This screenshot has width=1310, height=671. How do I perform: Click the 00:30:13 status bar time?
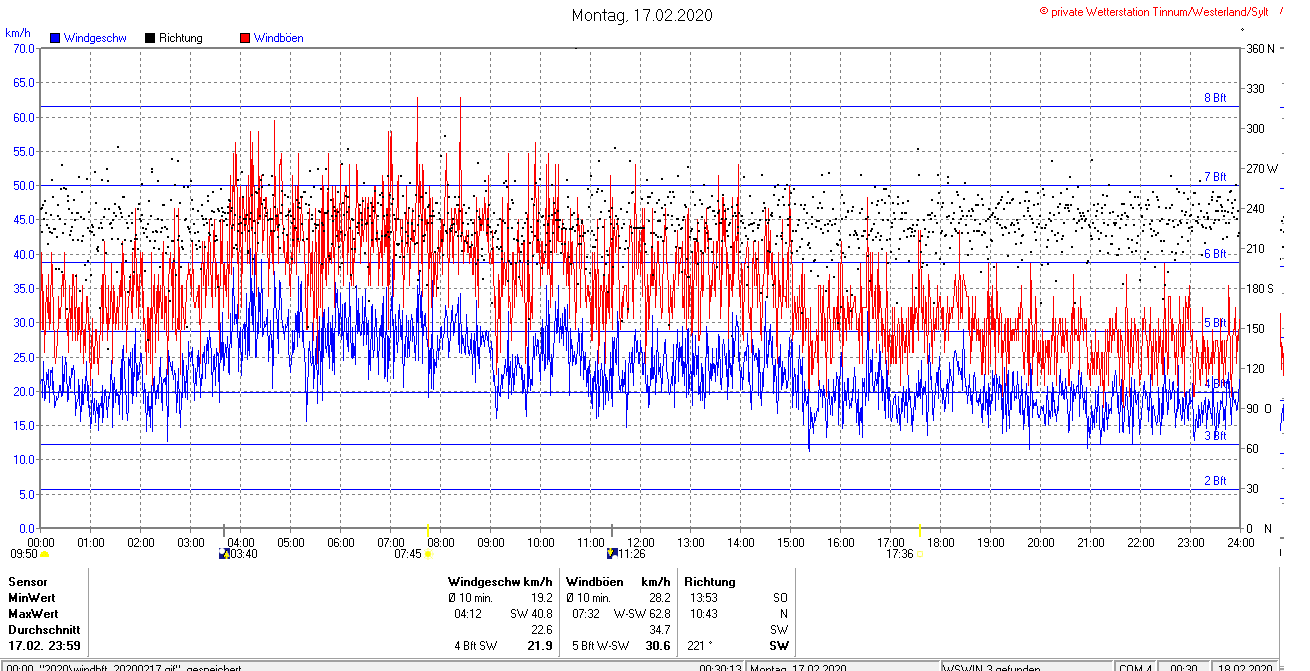[720, 666]
